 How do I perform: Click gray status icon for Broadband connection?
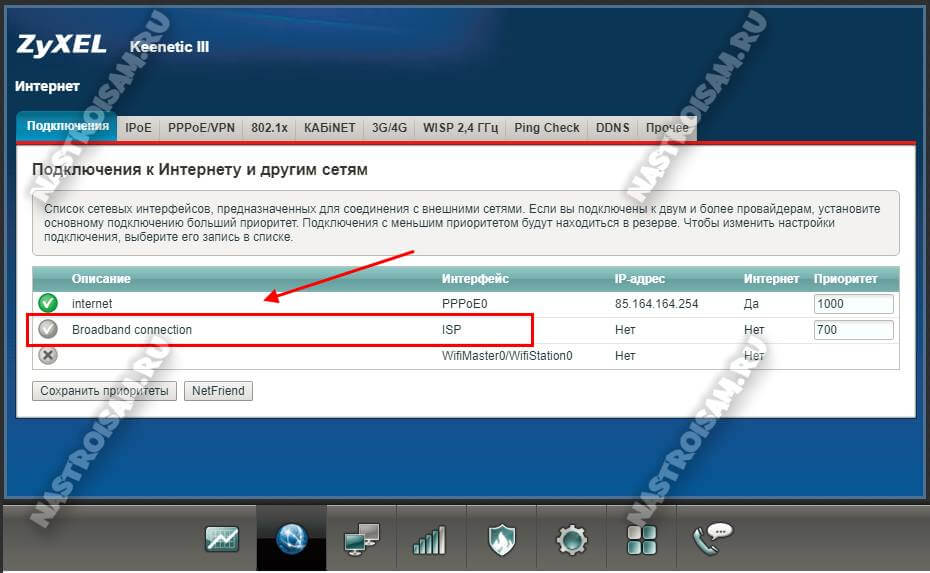(x=47, y=330)
